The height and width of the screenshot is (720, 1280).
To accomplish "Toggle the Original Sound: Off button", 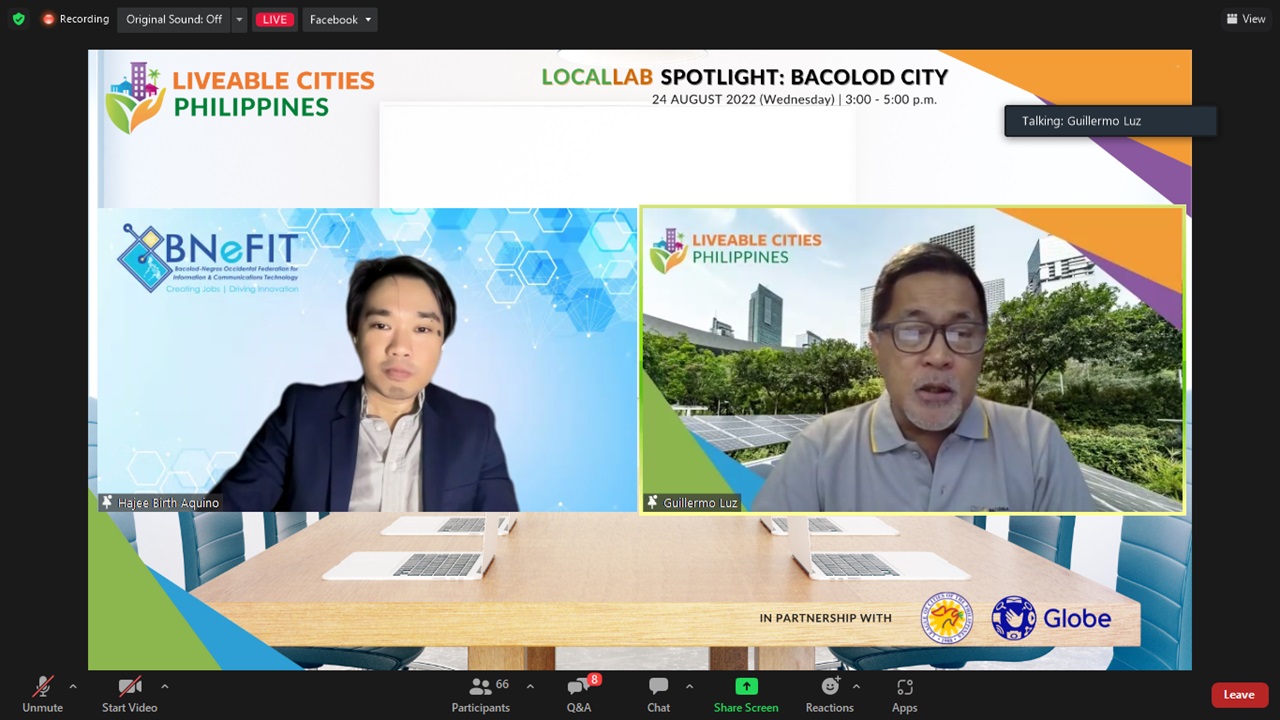I will point(174,19).
